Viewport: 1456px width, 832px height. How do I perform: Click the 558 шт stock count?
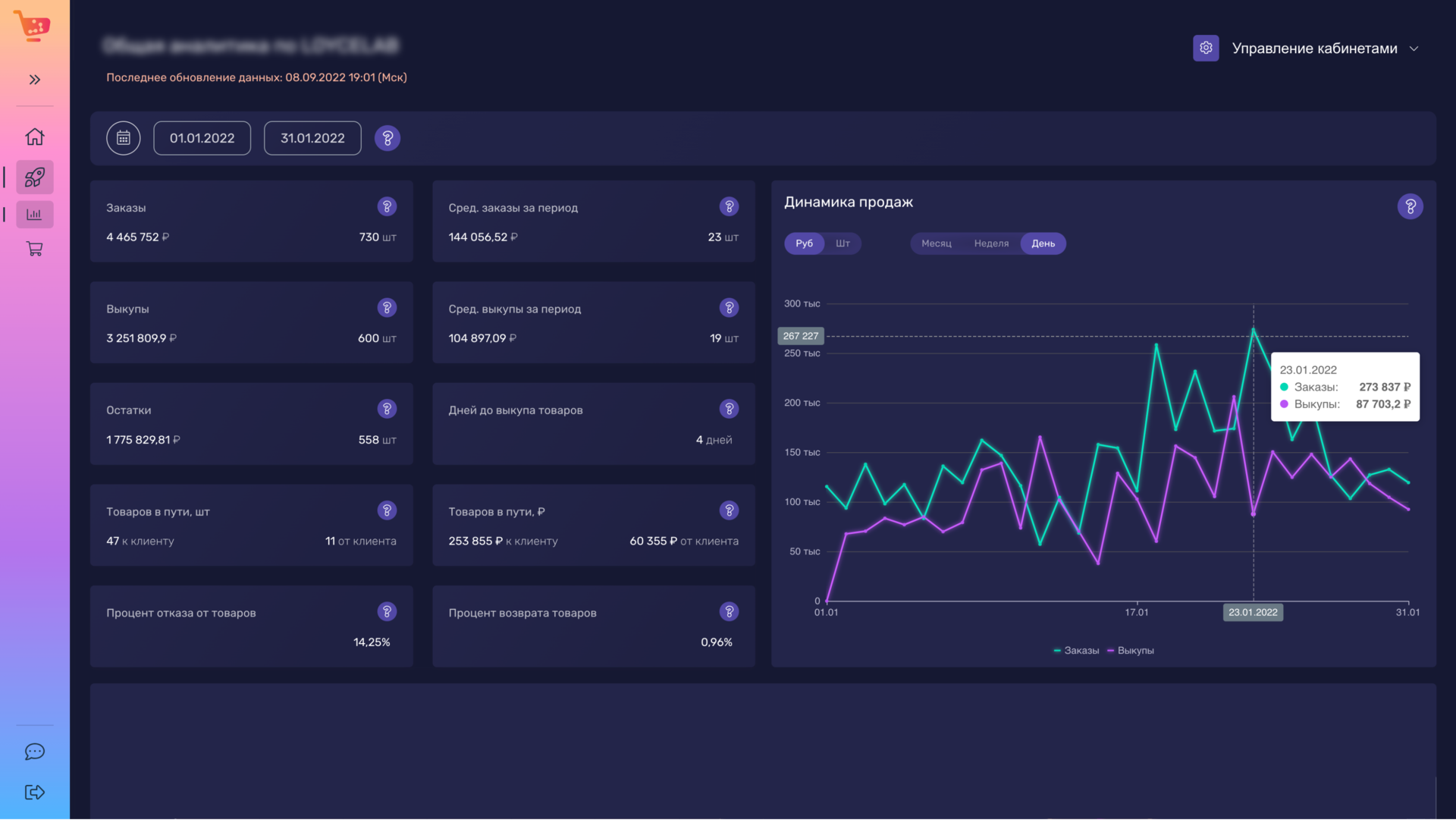(x=377, y=440)
